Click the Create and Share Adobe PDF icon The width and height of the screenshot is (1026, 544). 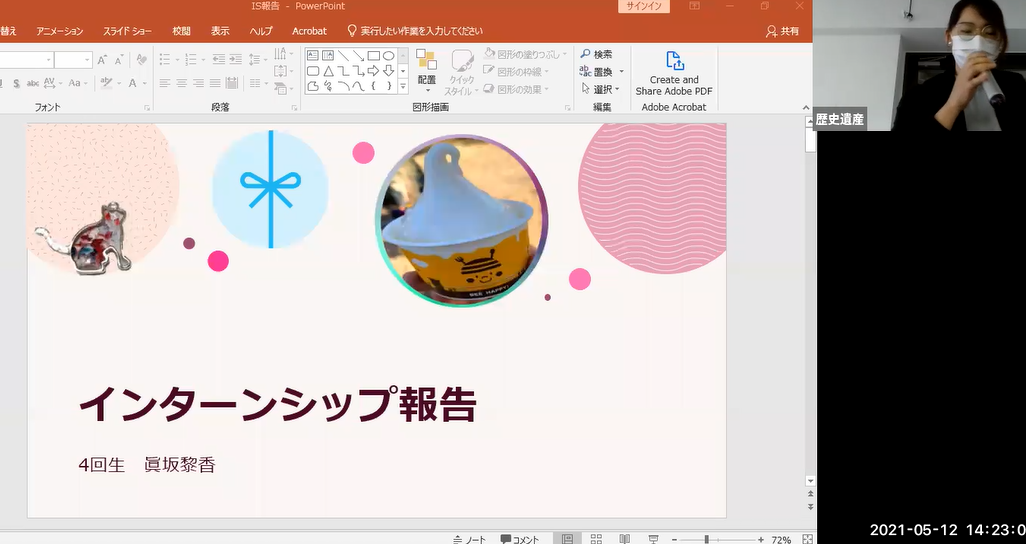[674, 62]
